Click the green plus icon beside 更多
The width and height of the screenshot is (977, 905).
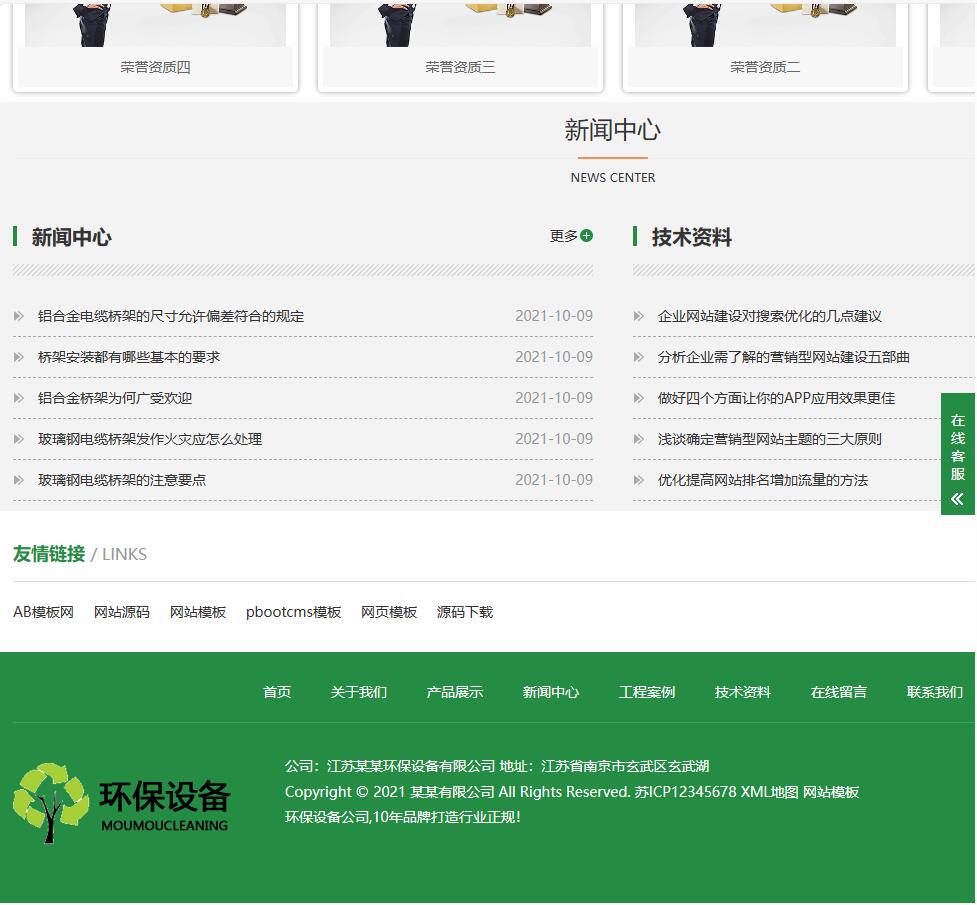(586, 236)
